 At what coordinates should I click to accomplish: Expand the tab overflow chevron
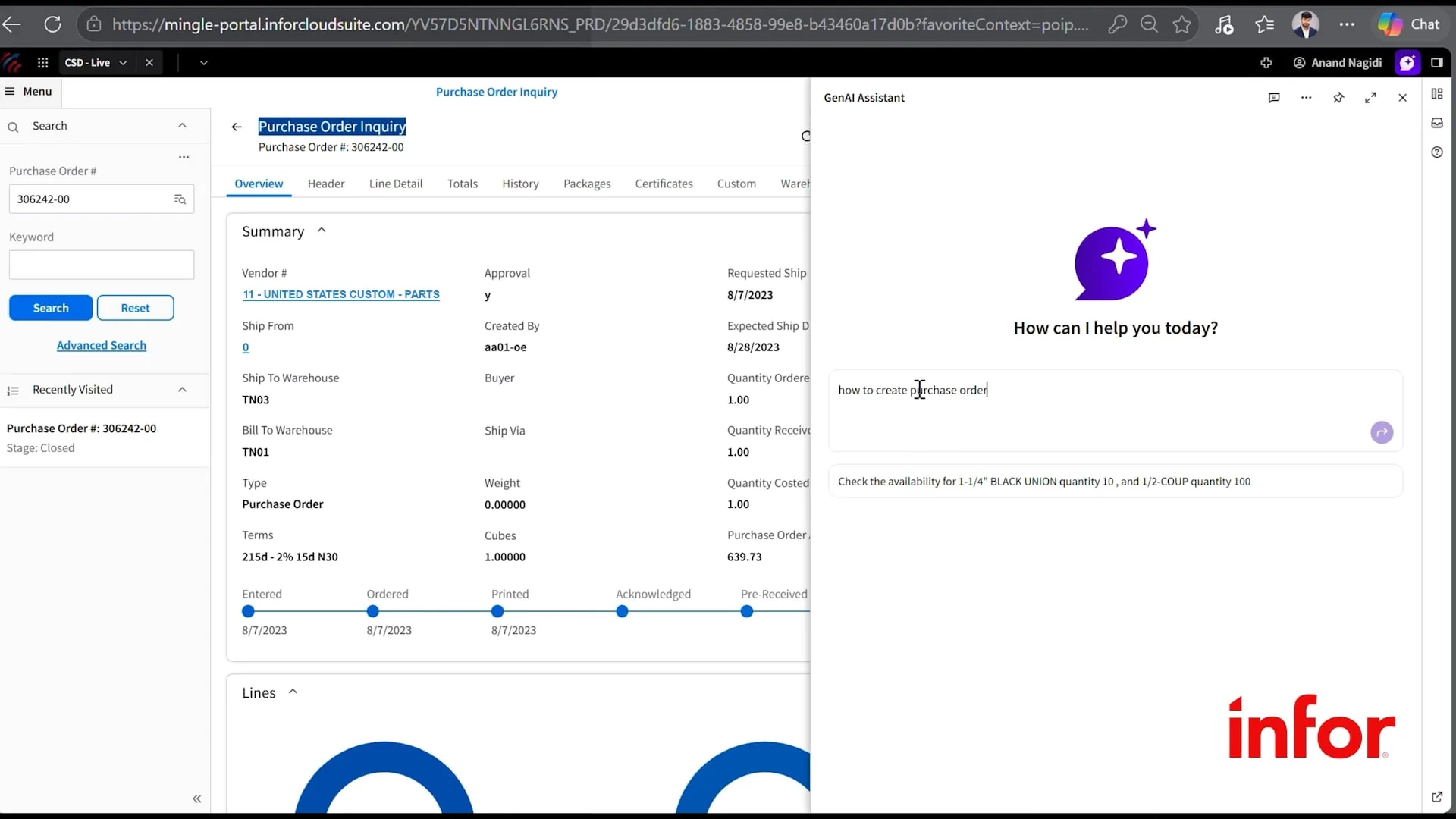tap(203, 63)
